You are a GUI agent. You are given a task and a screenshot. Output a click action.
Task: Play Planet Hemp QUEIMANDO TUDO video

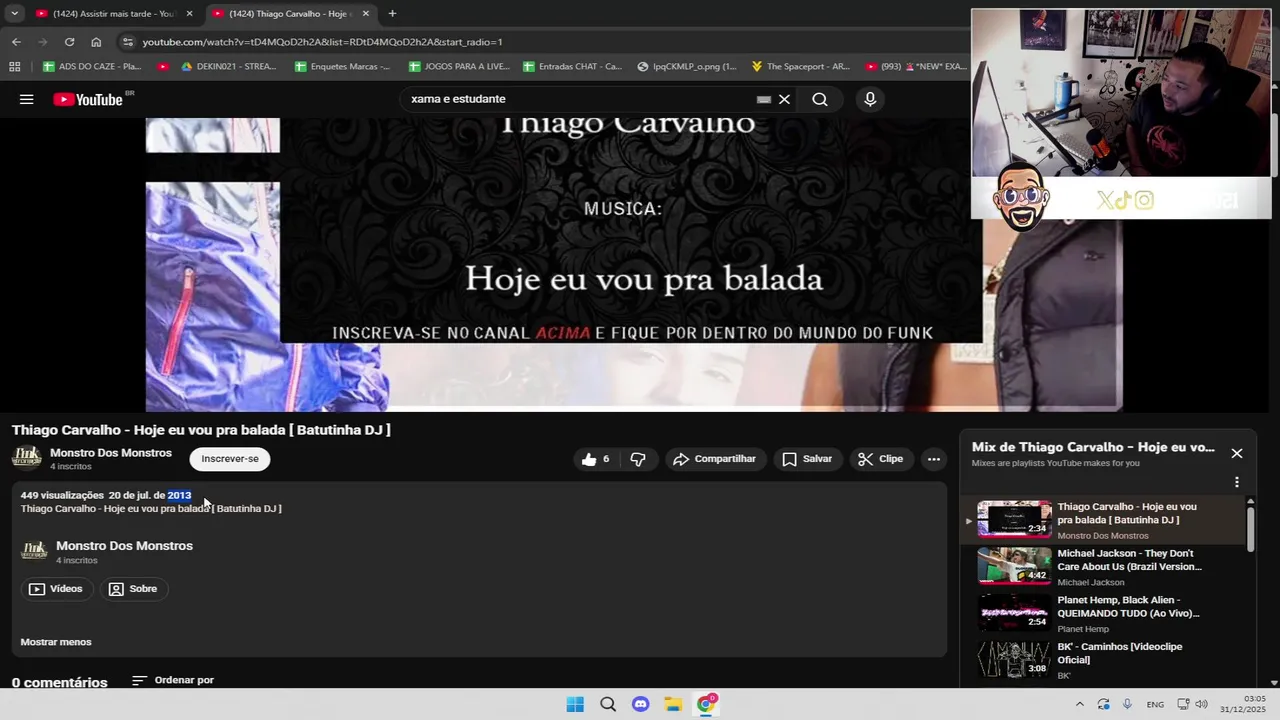point(1103,613)
